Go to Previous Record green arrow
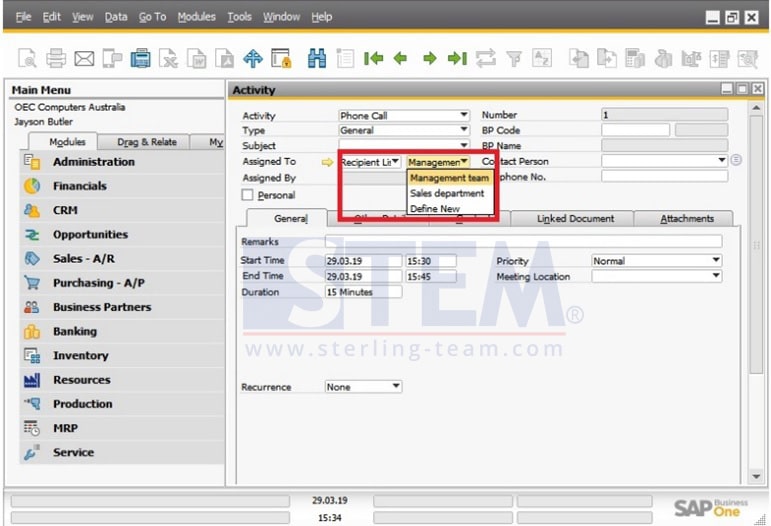The width and height of the screenshot is (771, 526). [401, 58]
